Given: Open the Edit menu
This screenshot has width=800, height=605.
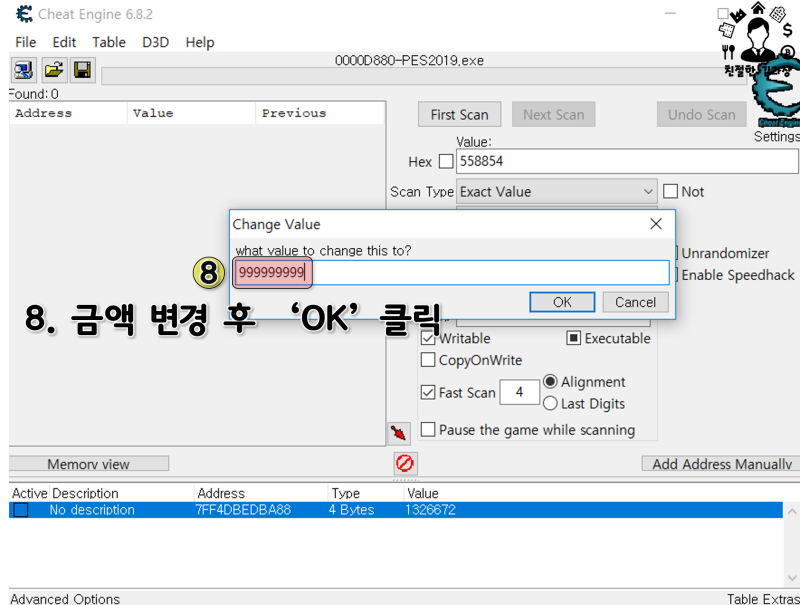Looking at the screenshot, I should [64, 42].
